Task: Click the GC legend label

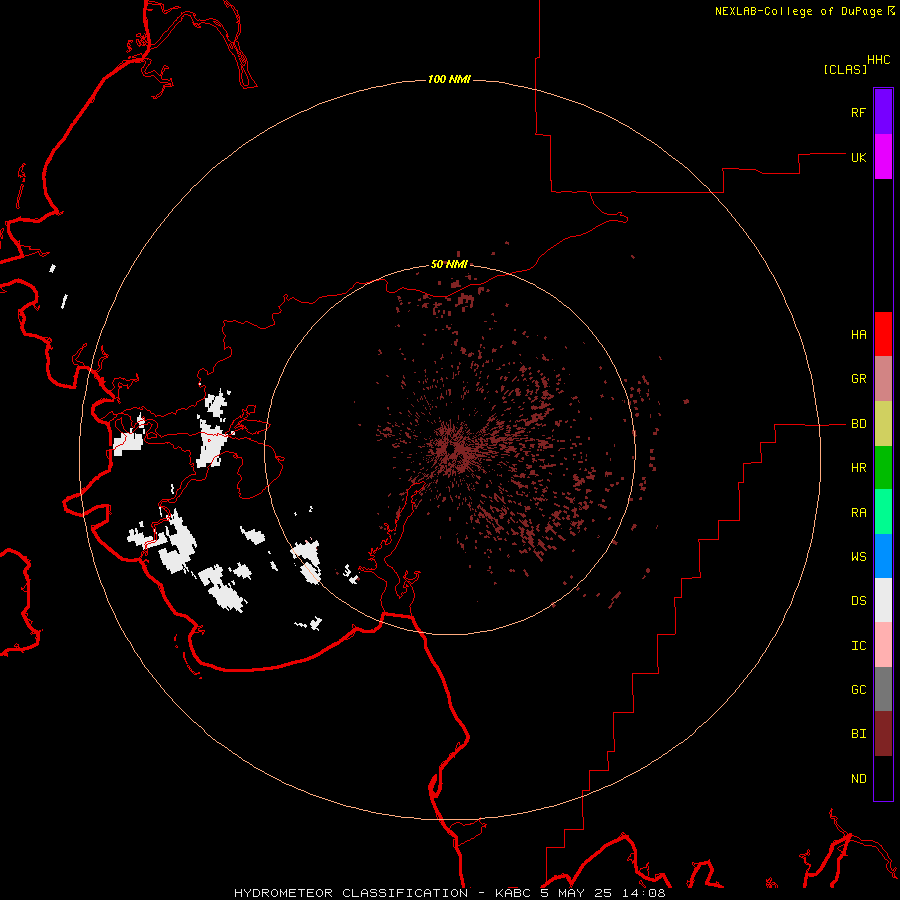Action: pyautogui.click(x=858, y=690)
